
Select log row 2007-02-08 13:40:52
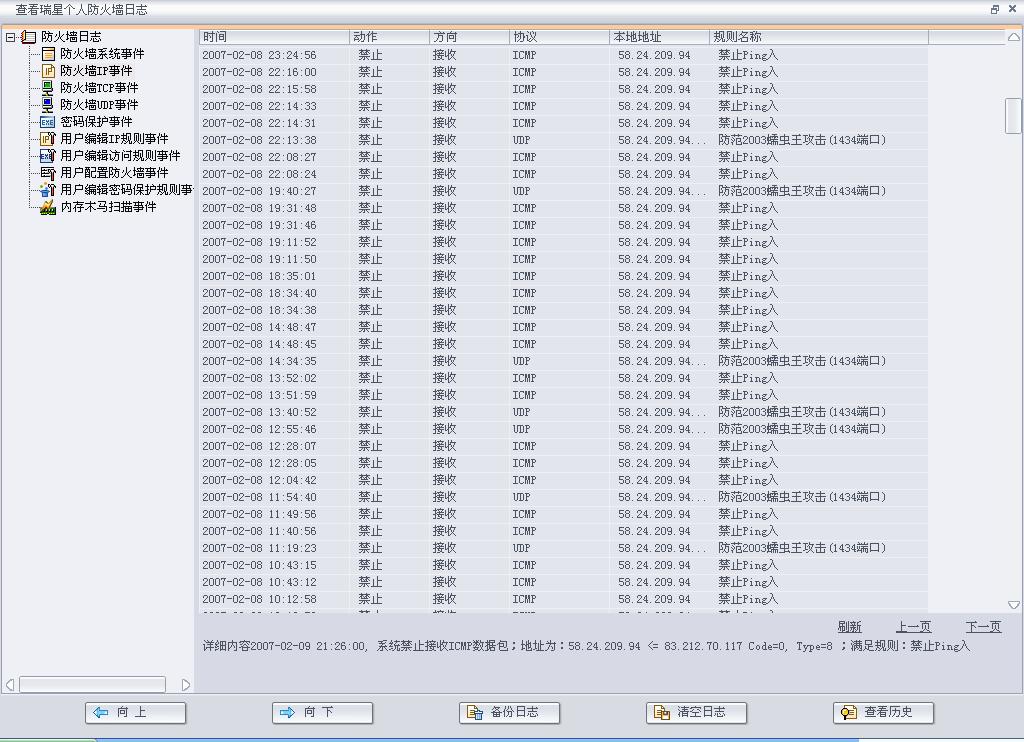coord(564,412)
